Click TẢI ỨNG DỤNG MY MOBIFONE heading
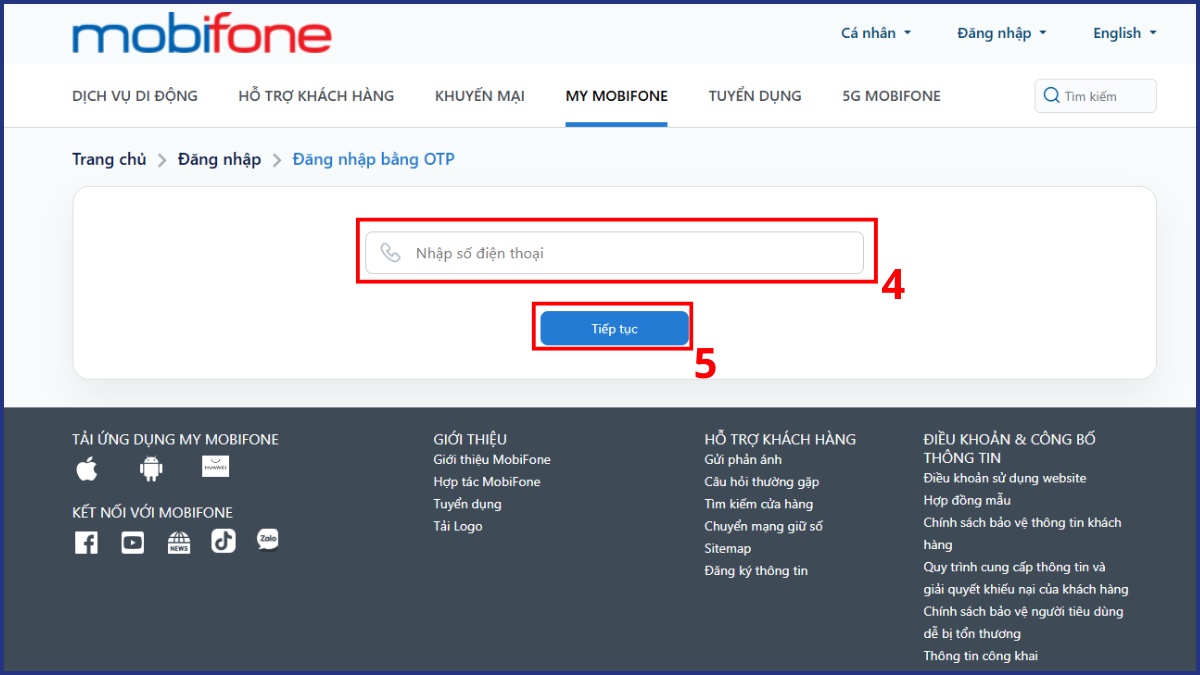 pos(175,439)
